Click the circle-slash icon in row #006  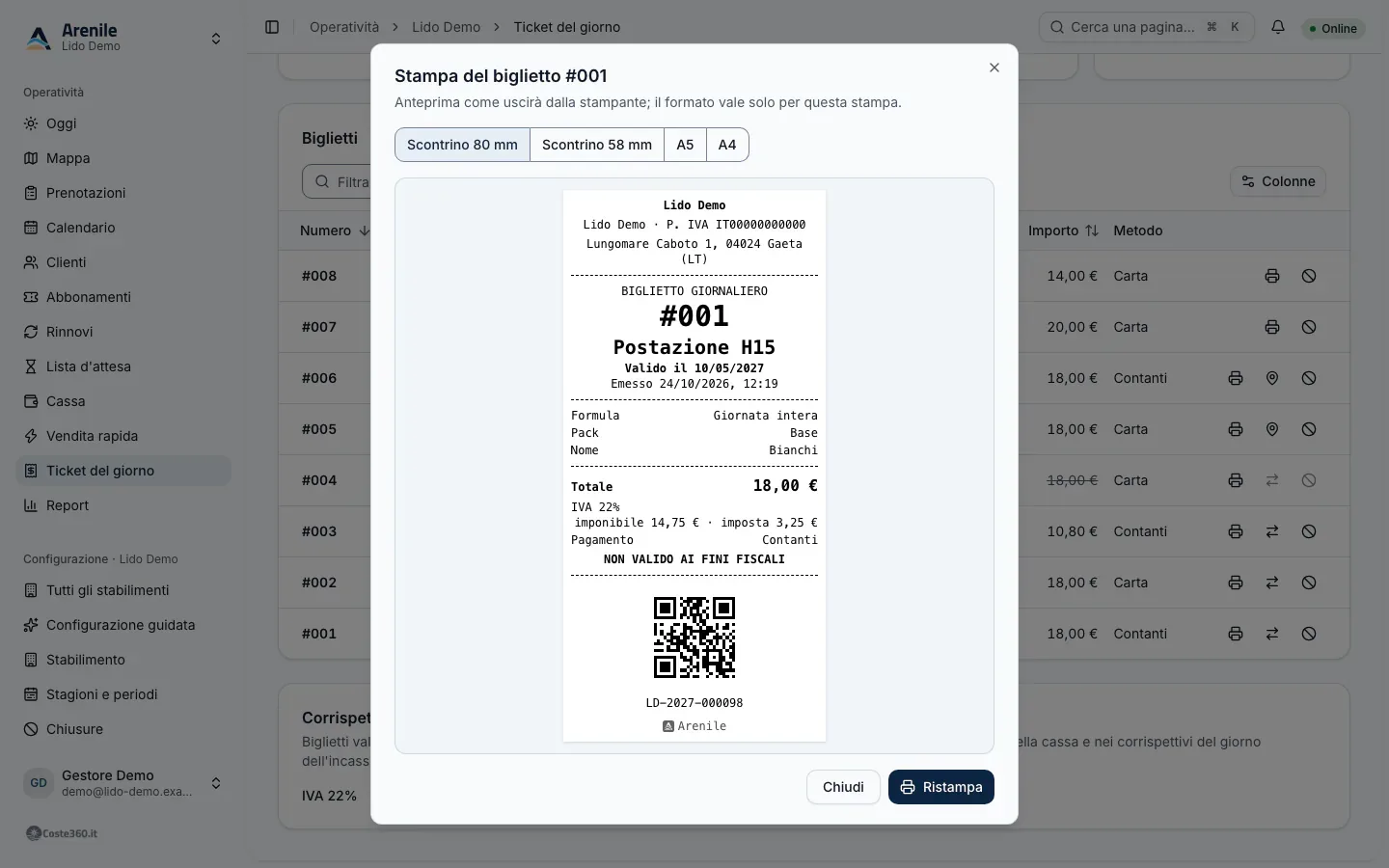1309,378
